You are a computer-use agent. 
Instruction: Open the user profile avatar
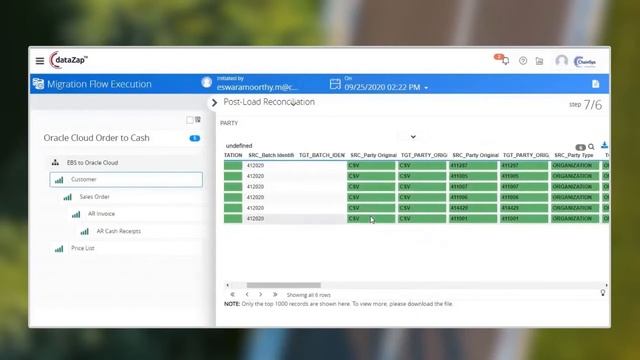562,61
